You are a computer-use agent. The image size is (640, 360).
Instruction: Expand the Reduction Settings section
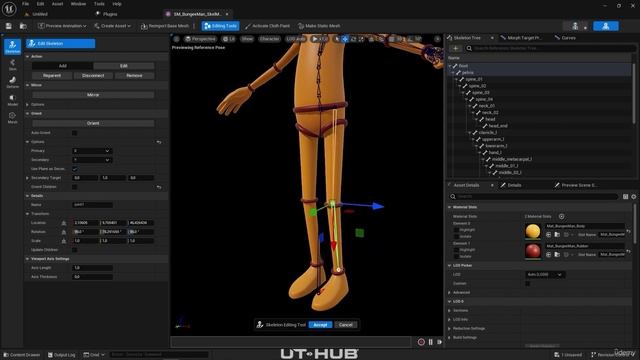pos(450,329)
